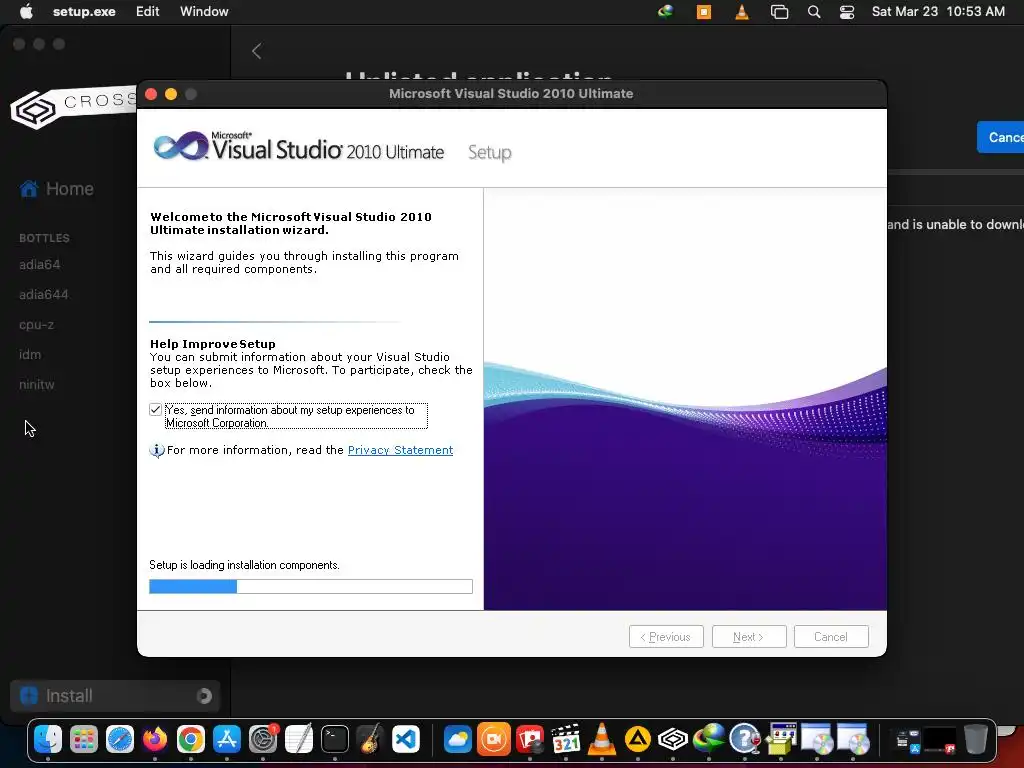Viewport: 1024px width, 768px height.
Task: Click the Visual Studio infinity logo
Action: [x=181, y=146]
